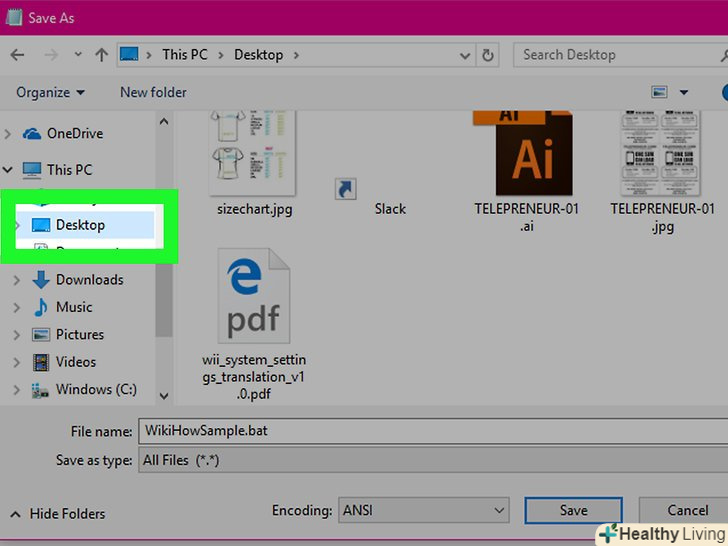Expand the Videos tree node
Screen dimensions: 728x546
(17, 362)
